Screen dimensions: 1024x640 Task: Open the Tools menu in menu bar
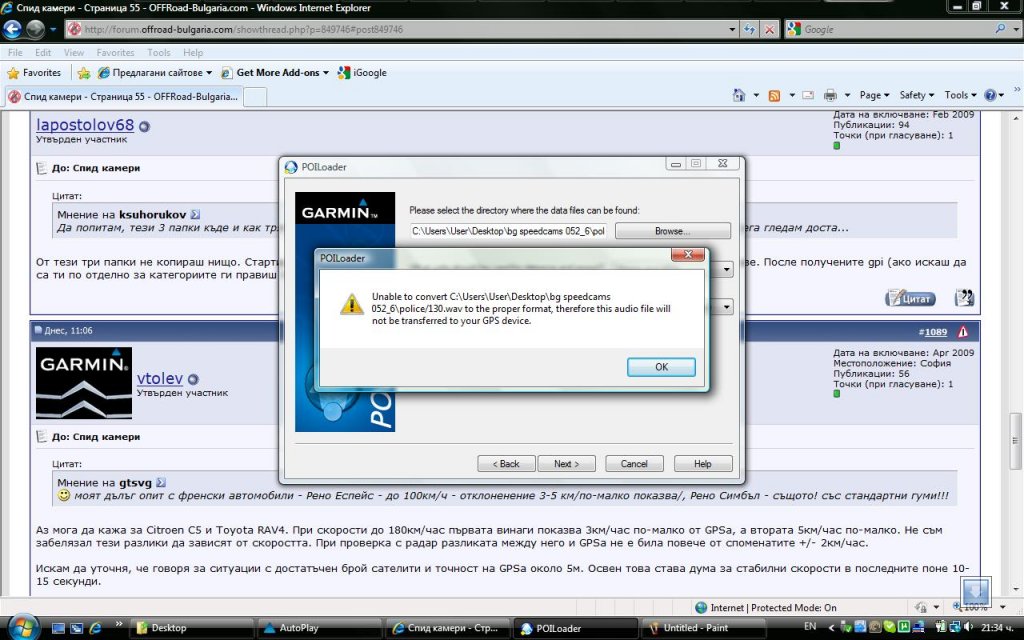click(x=159, y=52)
